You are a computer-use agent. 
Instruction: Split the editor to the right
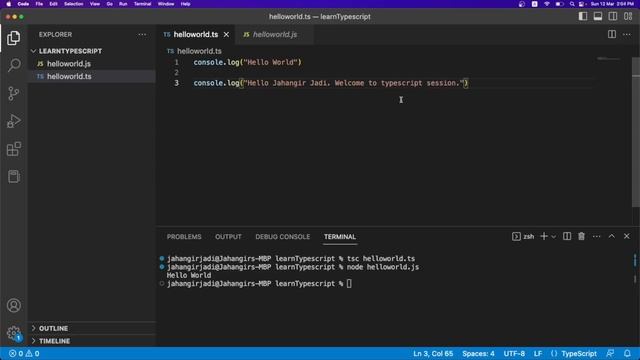[611, 35]
